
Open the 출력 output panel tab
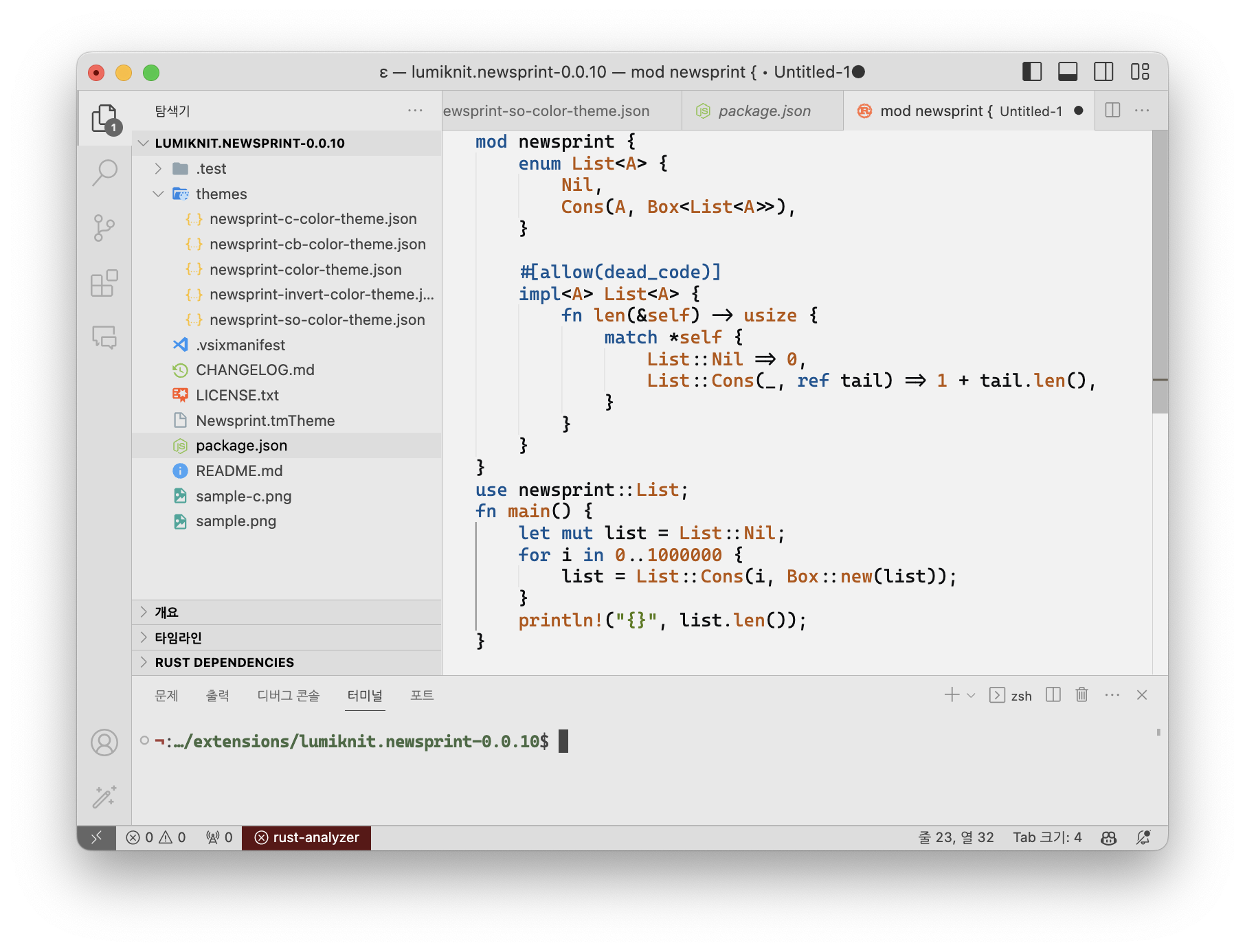pyautogui.click(x=218, y=695)
